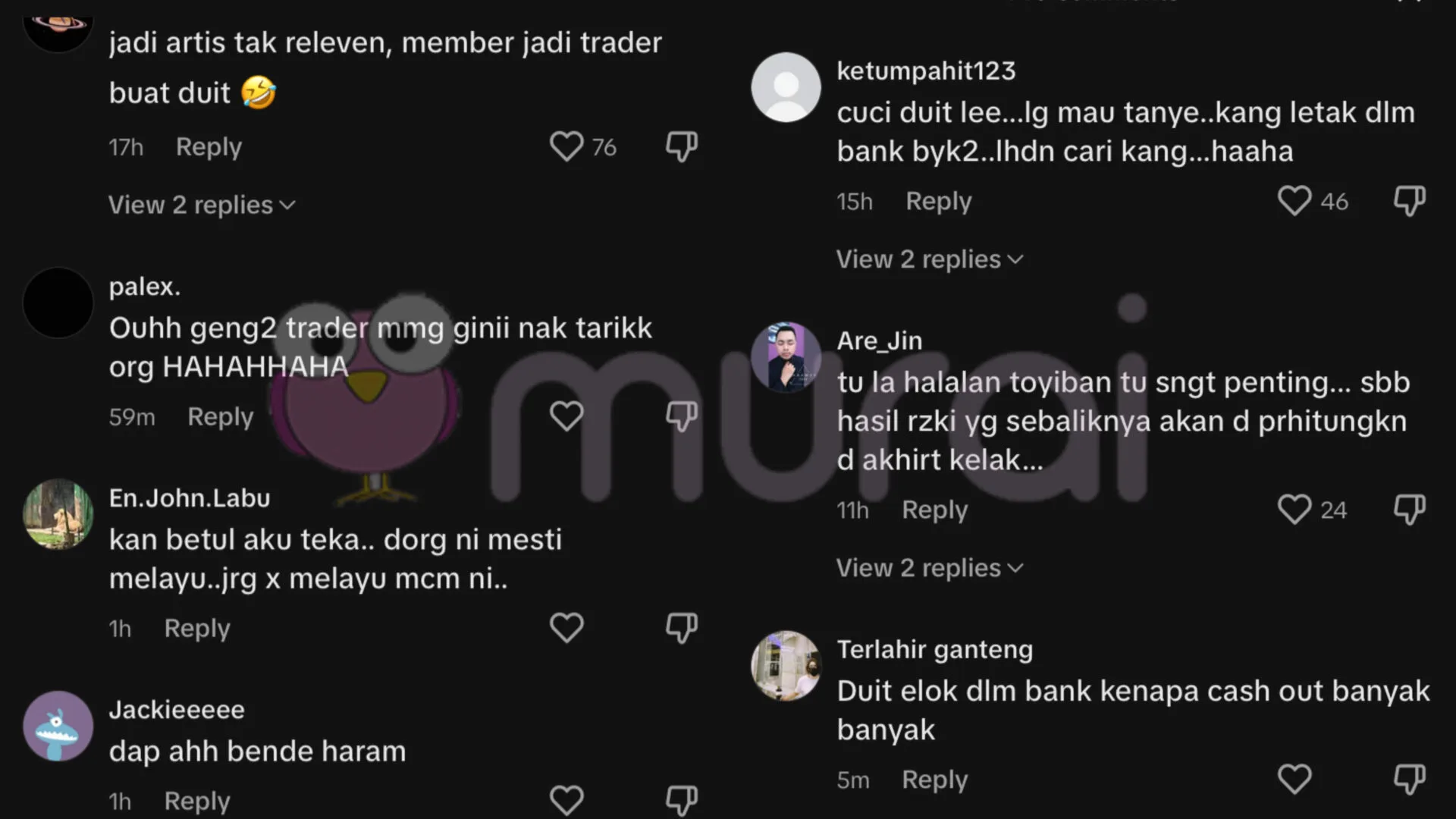Toggle like on En.John.Labu's comment
Screen dimensions: 1456x819
point(566,628)
